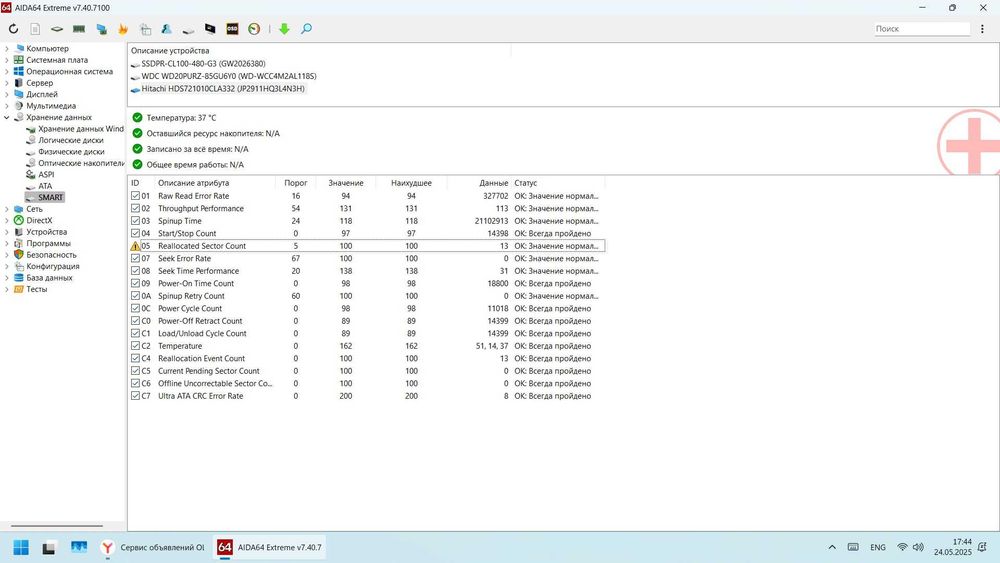This screenshot has width=1000, height=563.
Task: Click the flame stability test icon
Action: coord(123,29)
